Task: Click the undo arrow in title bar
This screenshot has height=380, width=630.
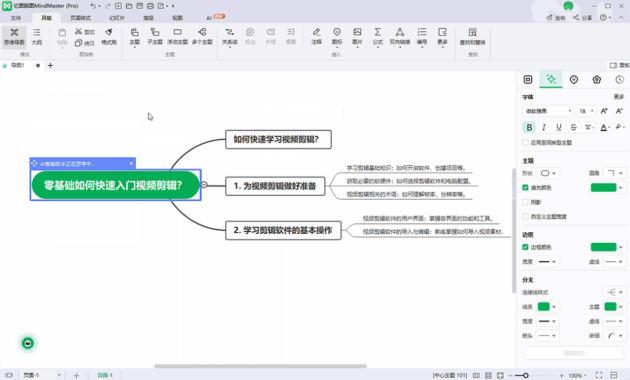Action: click(93, 6)
